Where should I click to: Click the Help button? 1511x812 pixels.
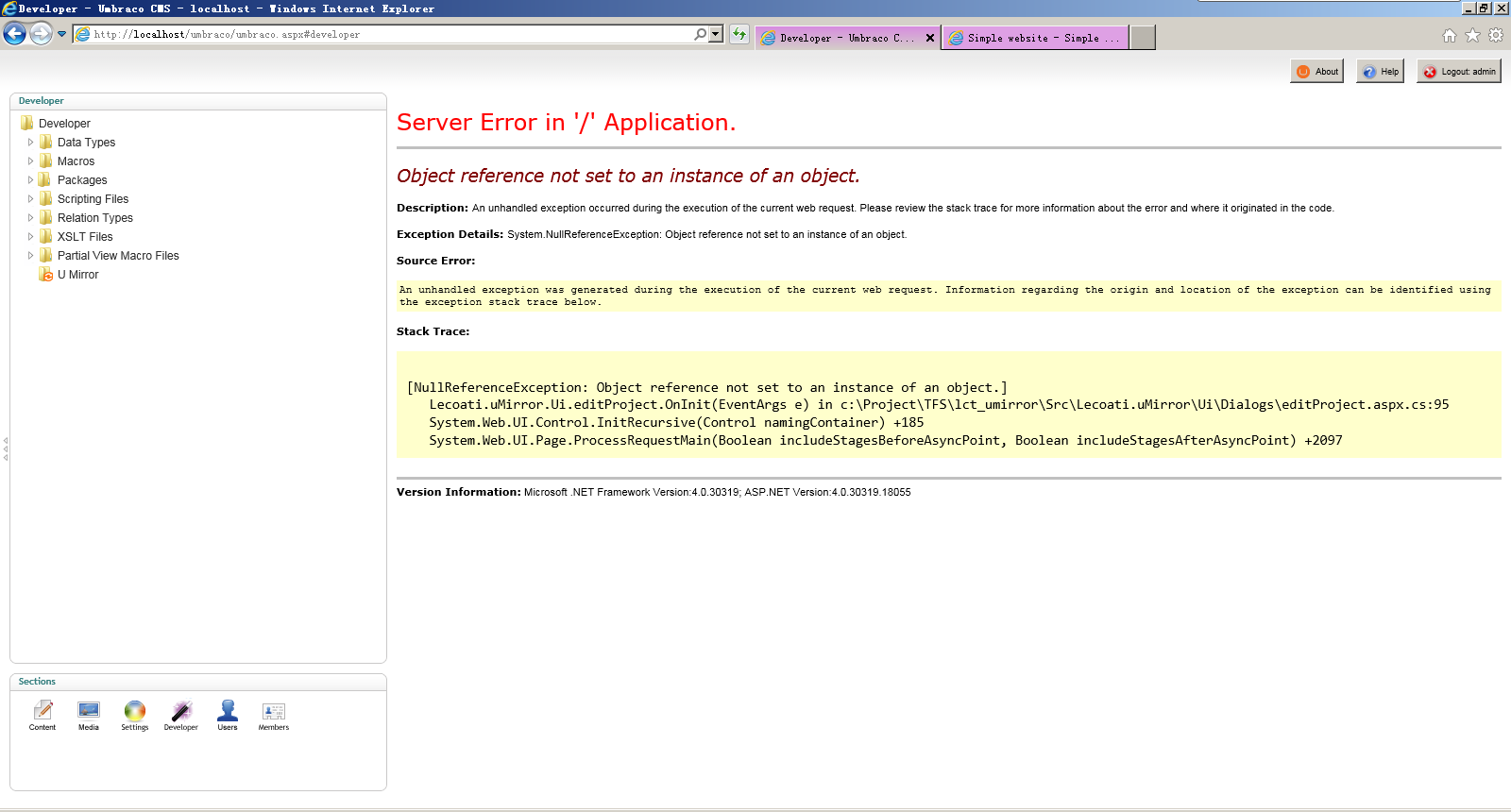tap(1380, 72)
